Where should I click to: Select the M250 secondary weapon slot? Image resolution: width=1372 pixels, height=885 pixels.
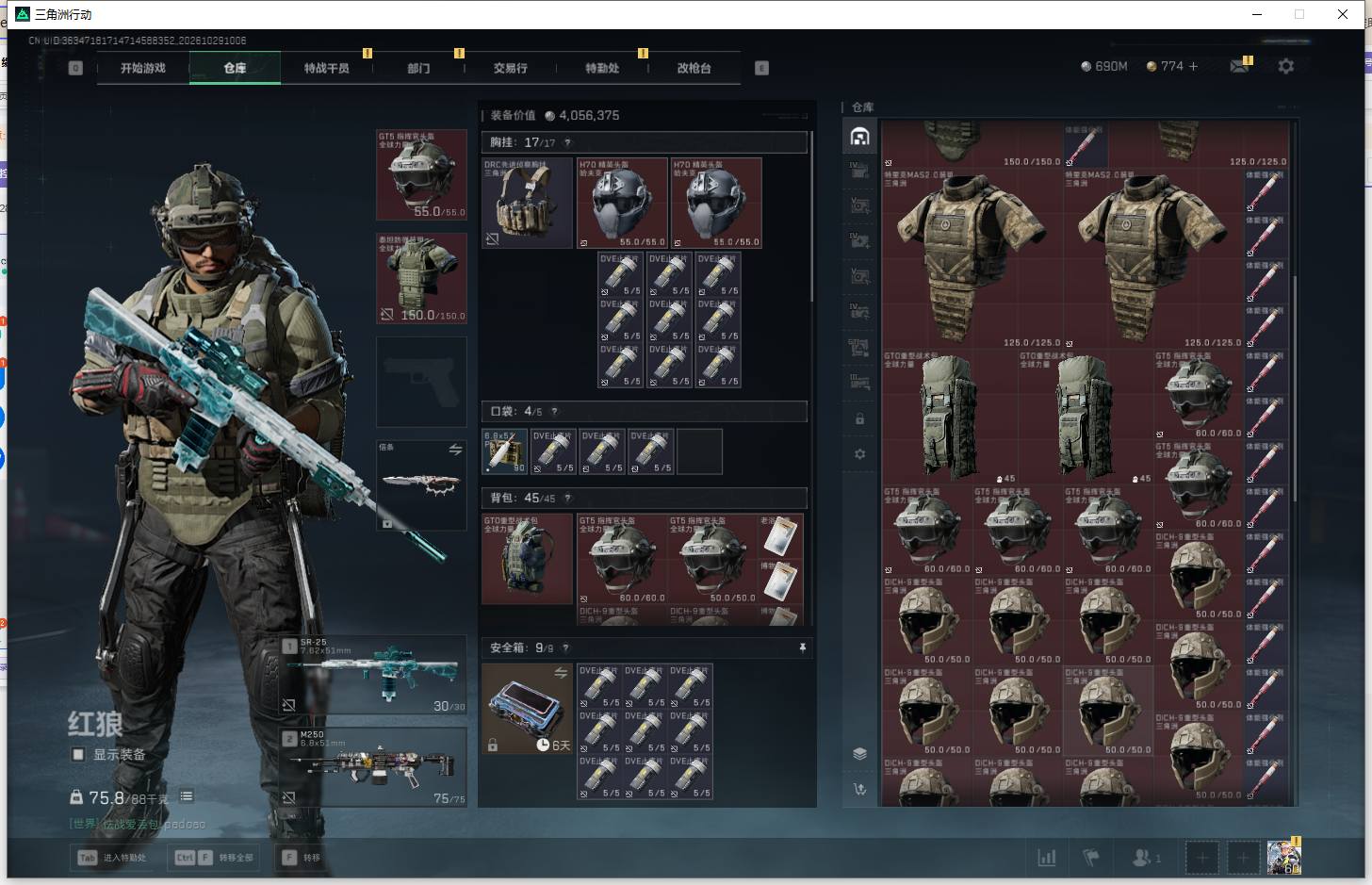tap(373, 766)
